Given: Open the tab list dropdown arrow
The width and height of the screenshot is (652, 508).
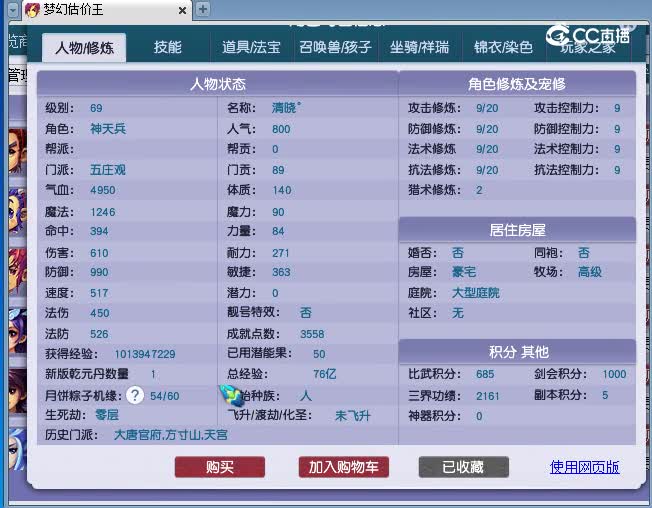Looking at the screenshot, I should click(x=13, y=10).
